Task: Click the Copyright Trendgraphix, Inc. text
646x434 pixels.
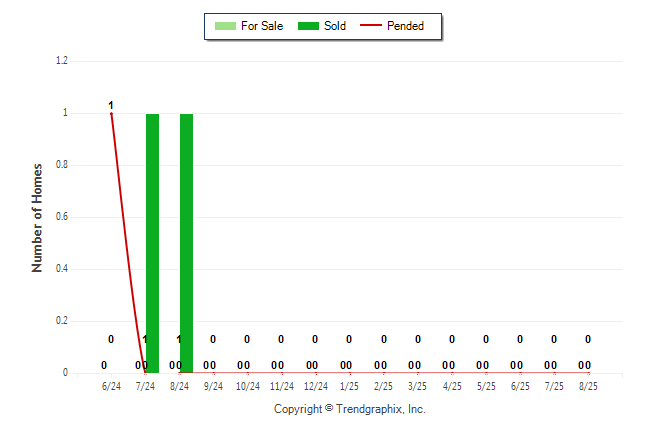Action: (x=350, y=409)
